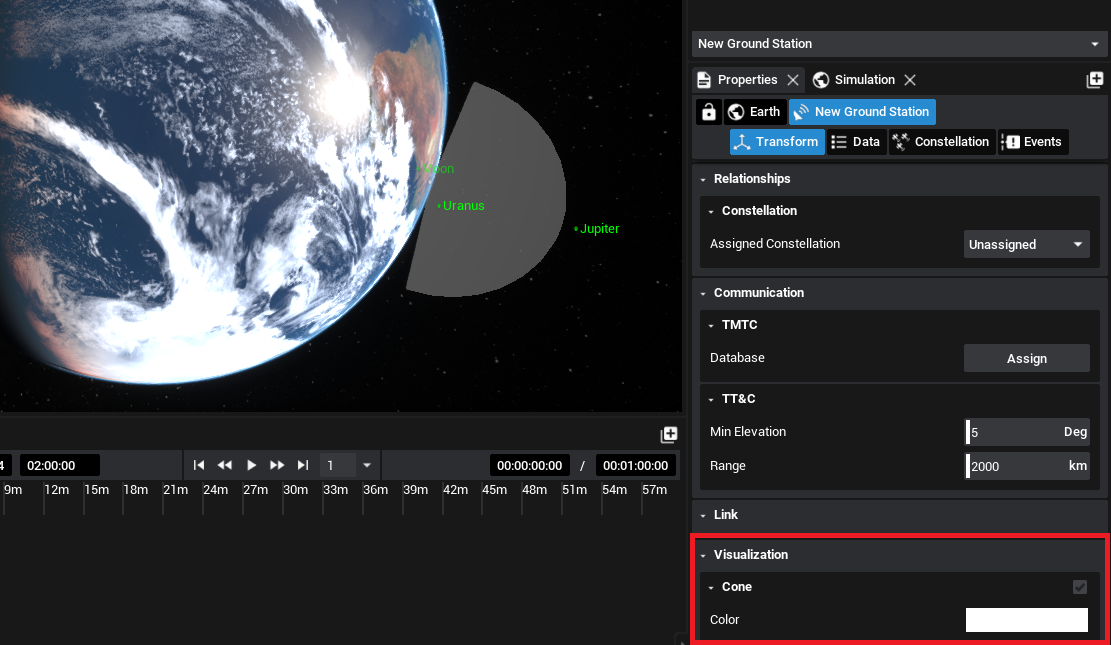The width and height of the screenshot is (1111, 645).
Task: Jump to simulation end
Action: coord(303,466)
